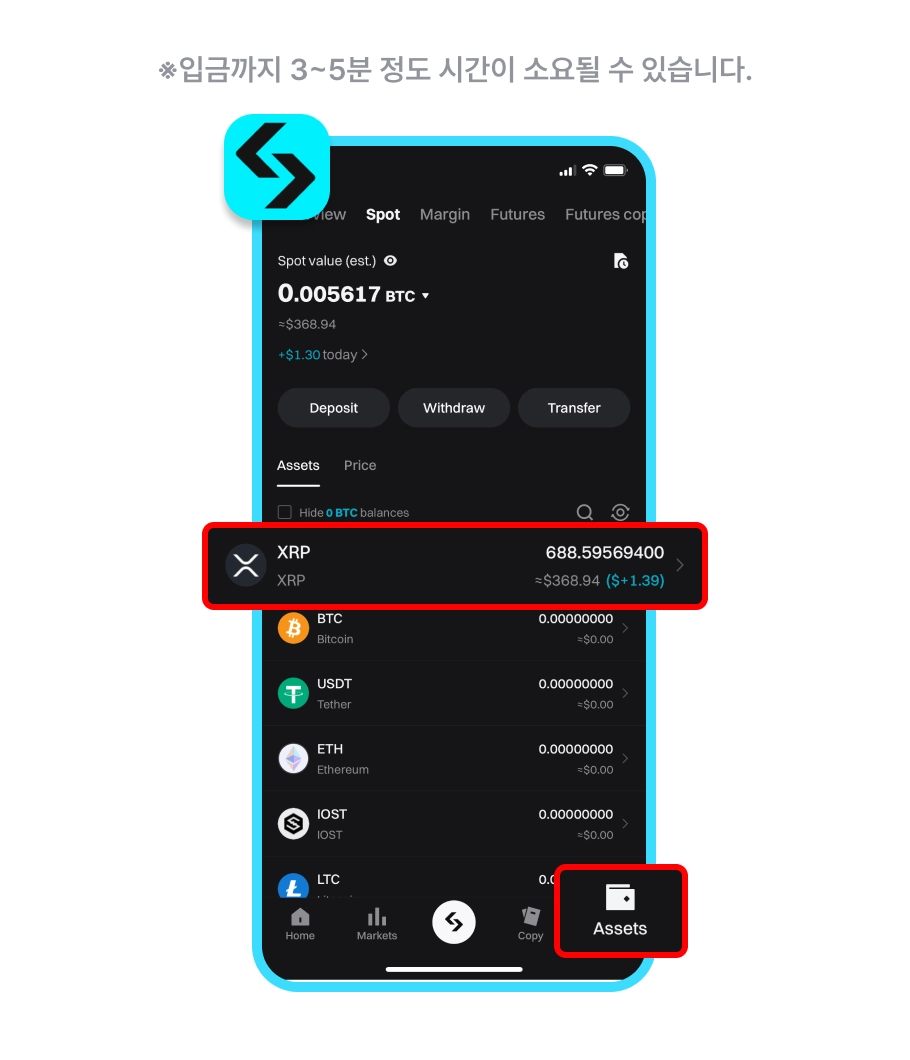This screenshot has height=1060, width=910.
Task: Switch to the Futures tab
Action: click(x=517, y=214)
